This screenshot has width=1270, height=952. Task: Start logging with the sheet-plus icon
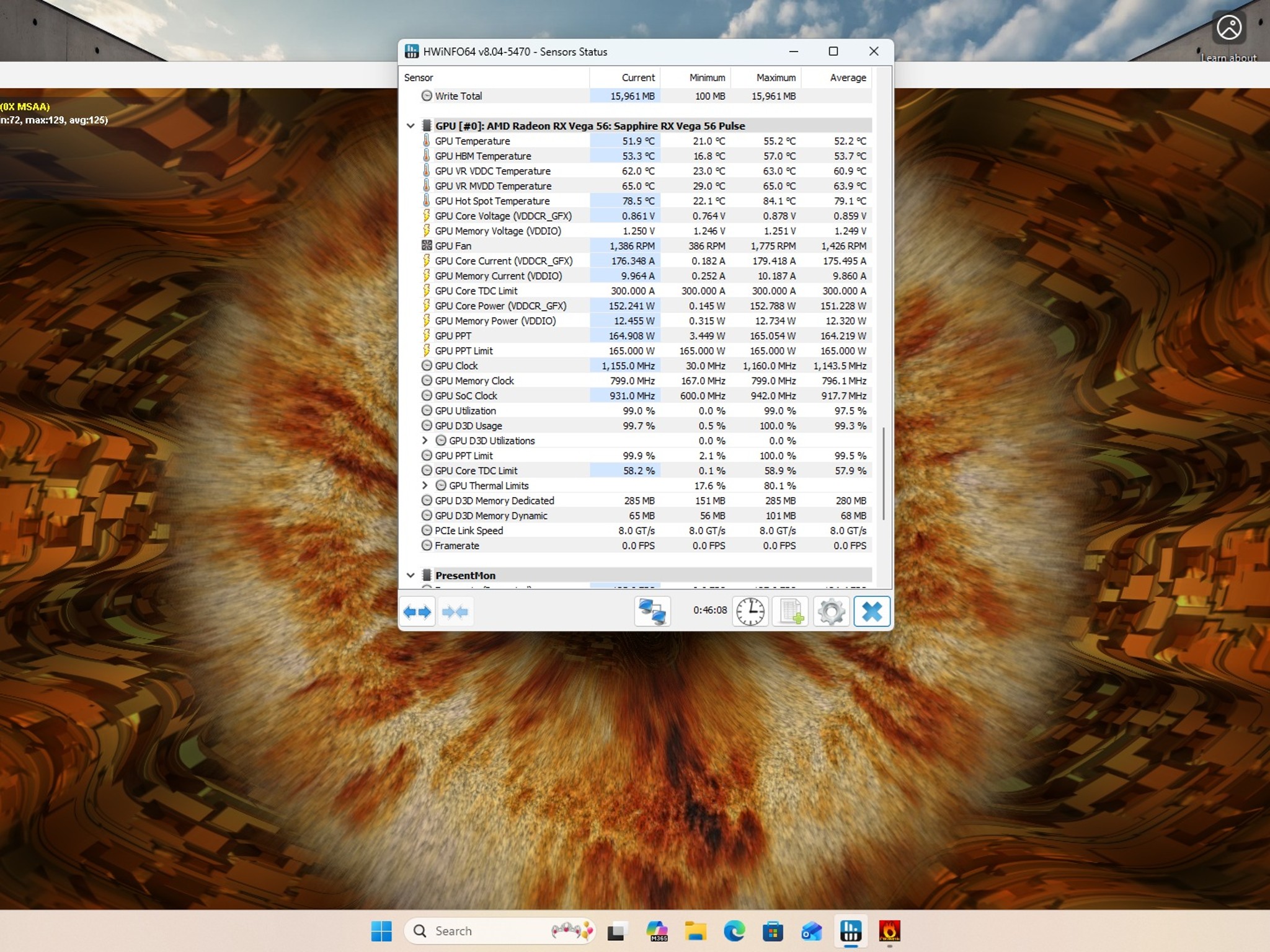tap(791, 611)
